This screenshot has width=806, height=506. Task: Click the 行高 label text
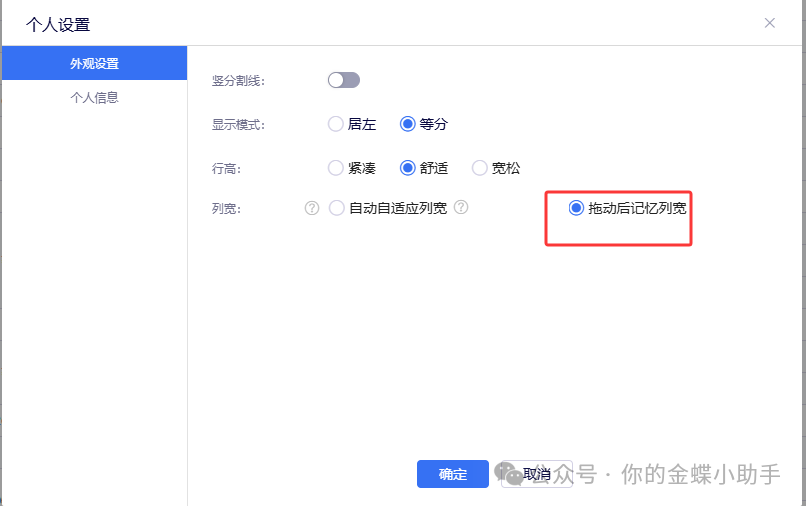pos(227,169)
